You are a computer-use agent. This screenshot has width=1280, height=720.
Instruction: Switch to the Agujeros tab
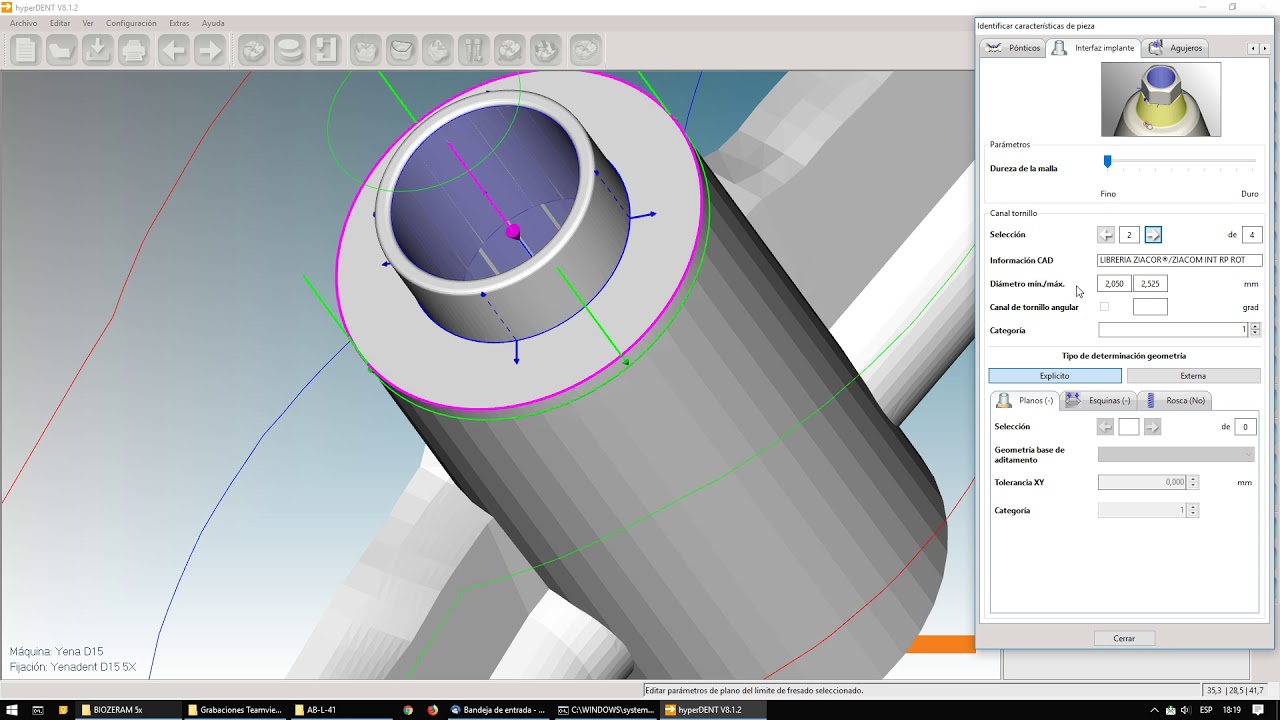pyautogui.click(x=1176, y=48)
